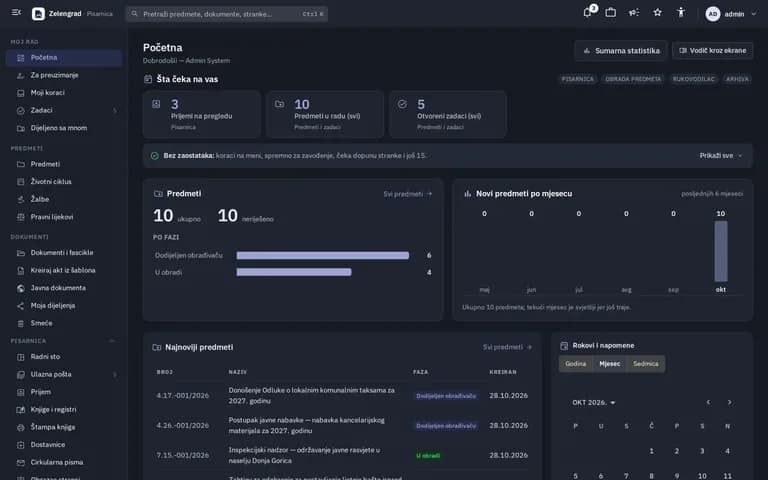Open Prijemi na pregledu card
The width and height of the screenshot is (768, 480).
tap(202, 115)
